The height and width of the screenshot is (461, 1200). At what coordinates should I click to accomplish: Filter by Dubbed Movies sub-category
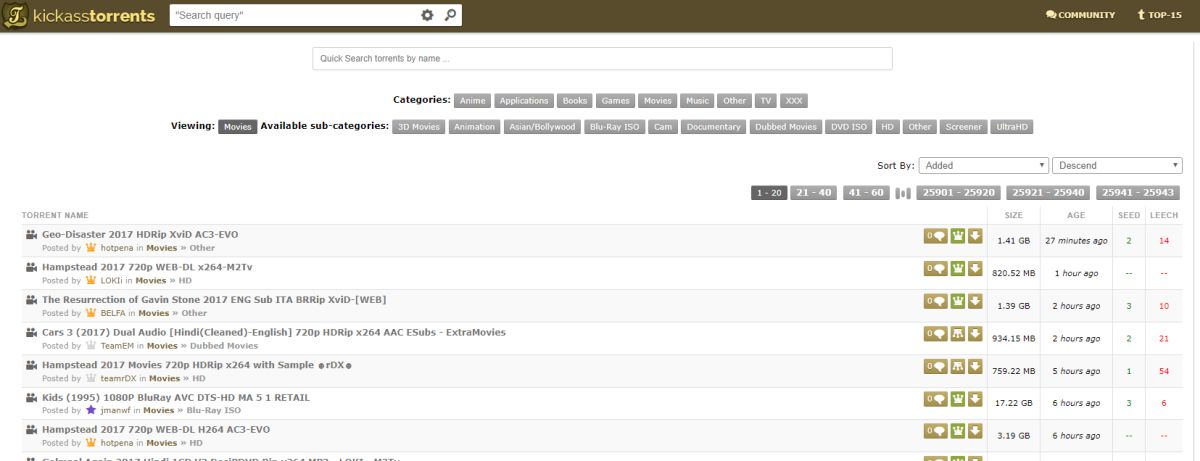click(x=786, y=127)
